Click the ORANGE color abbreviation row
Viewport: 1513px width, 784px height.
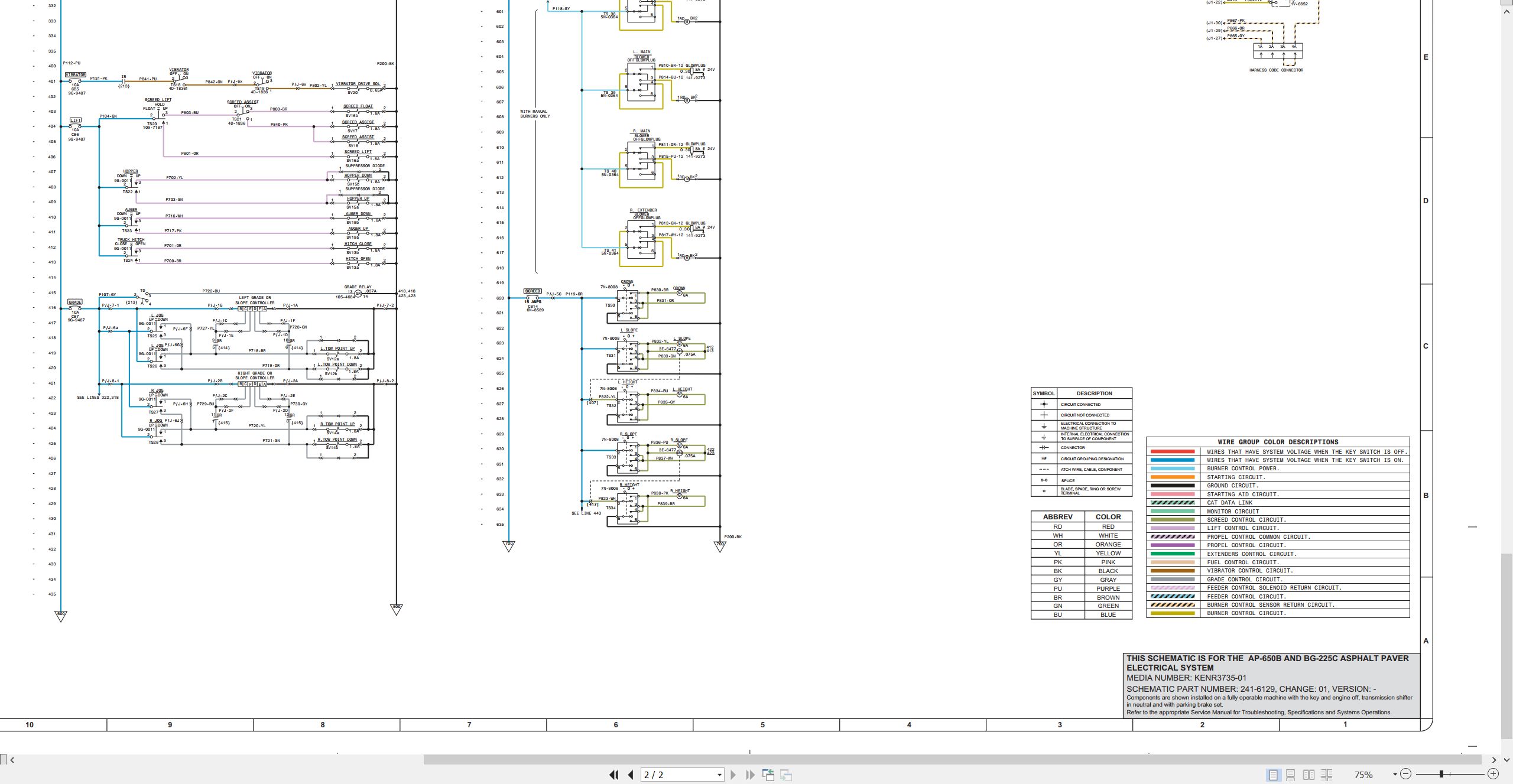tap(1082, 544)
